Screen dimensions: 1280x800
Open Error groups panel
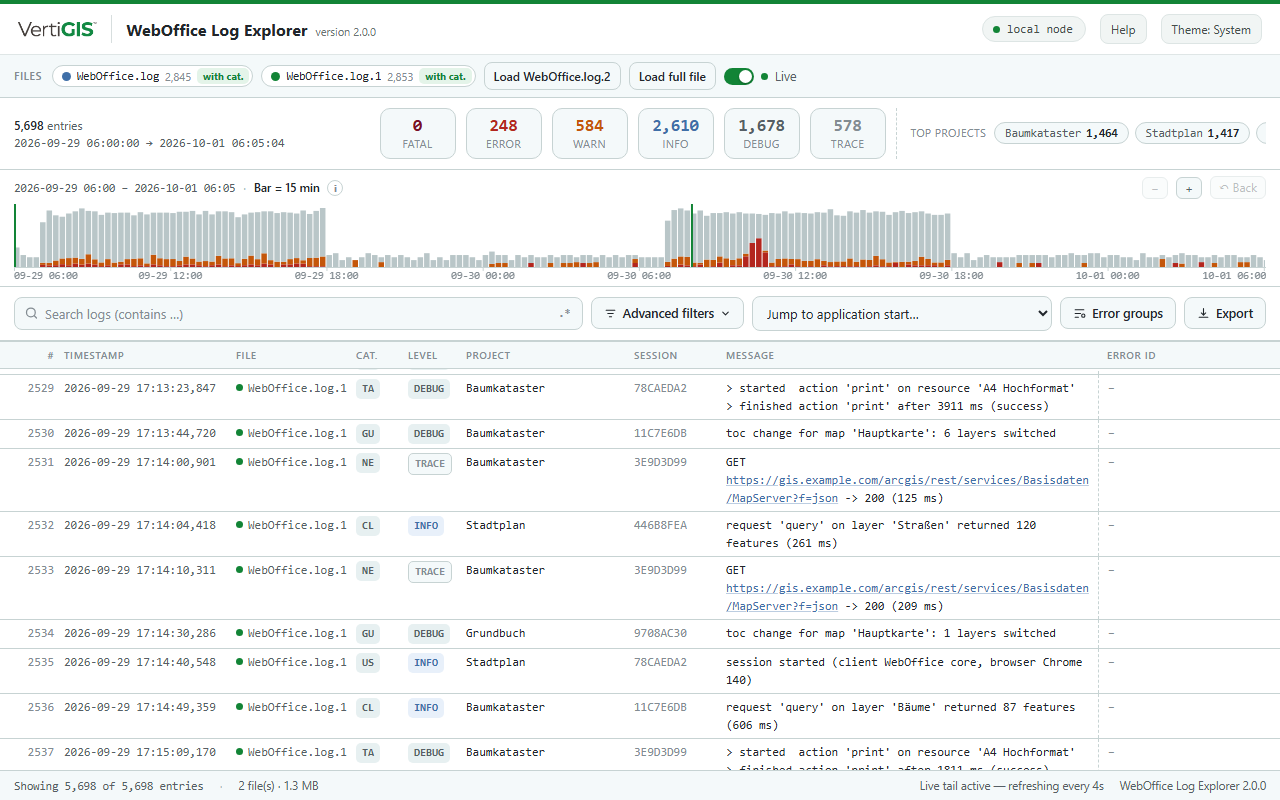tap(1118, 313)
